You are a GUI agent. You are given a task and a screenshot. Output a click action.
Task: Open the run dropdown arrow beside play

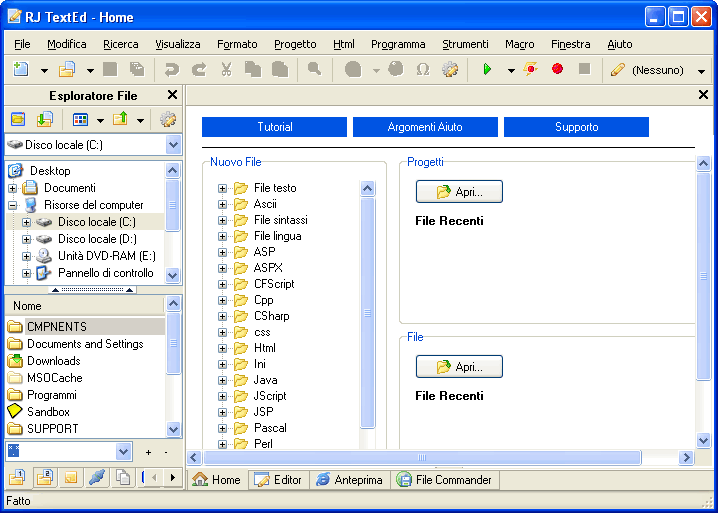pos(511,71)
